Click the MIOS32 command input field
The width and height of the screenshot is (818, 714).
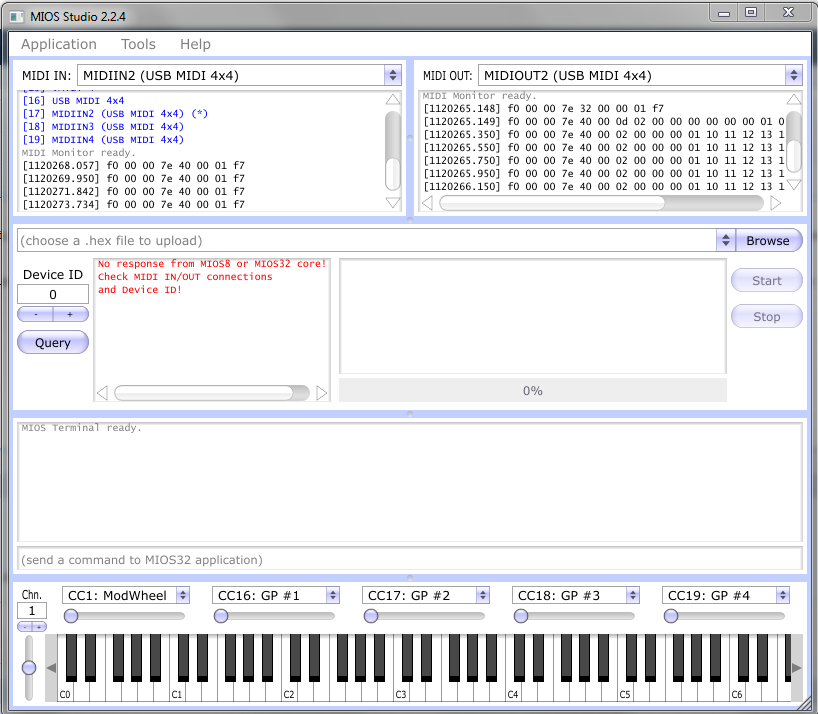[x=409, y=560]
